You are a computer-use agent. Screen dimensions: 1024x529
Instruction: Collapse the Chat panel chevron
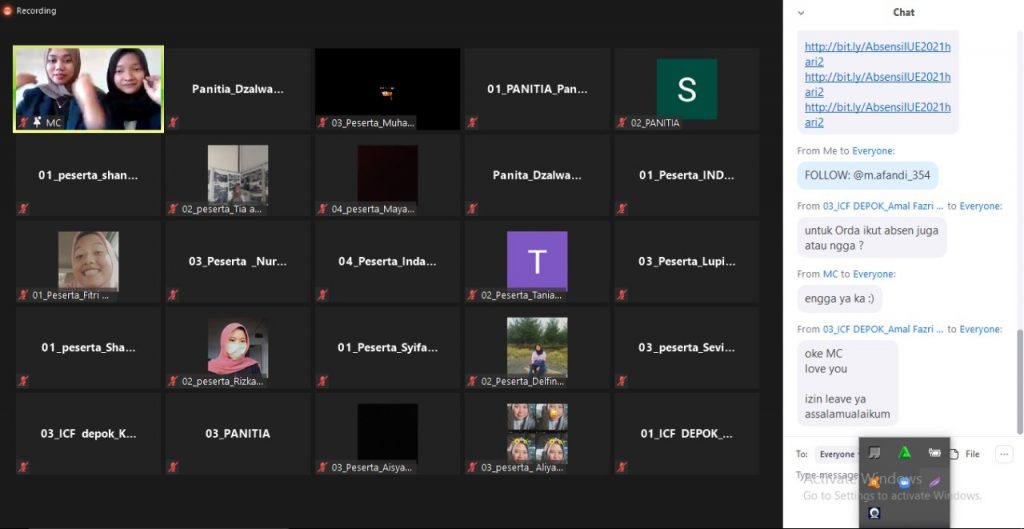(x=800, y=12)
